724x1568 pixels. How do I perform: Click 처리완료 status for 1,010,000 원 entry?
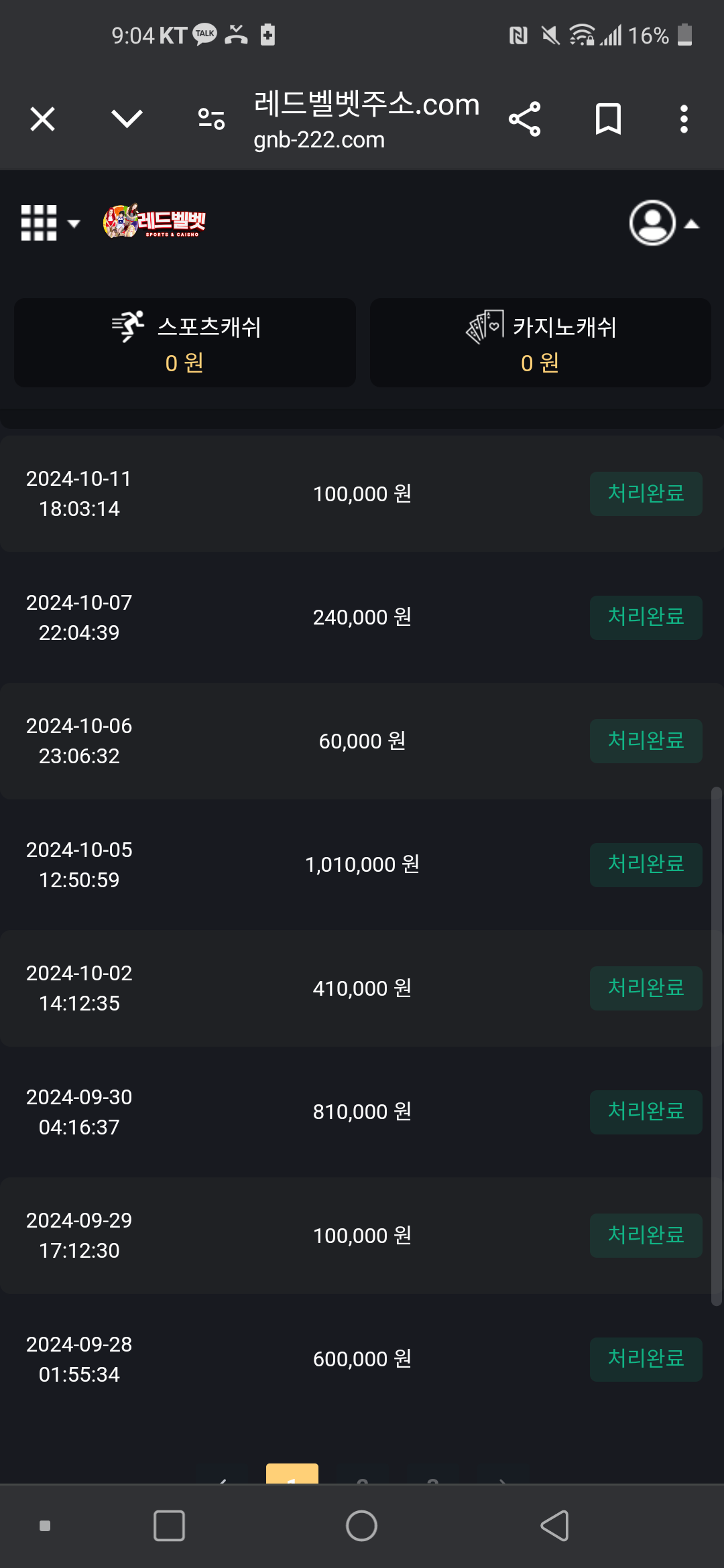click(646, 865)
